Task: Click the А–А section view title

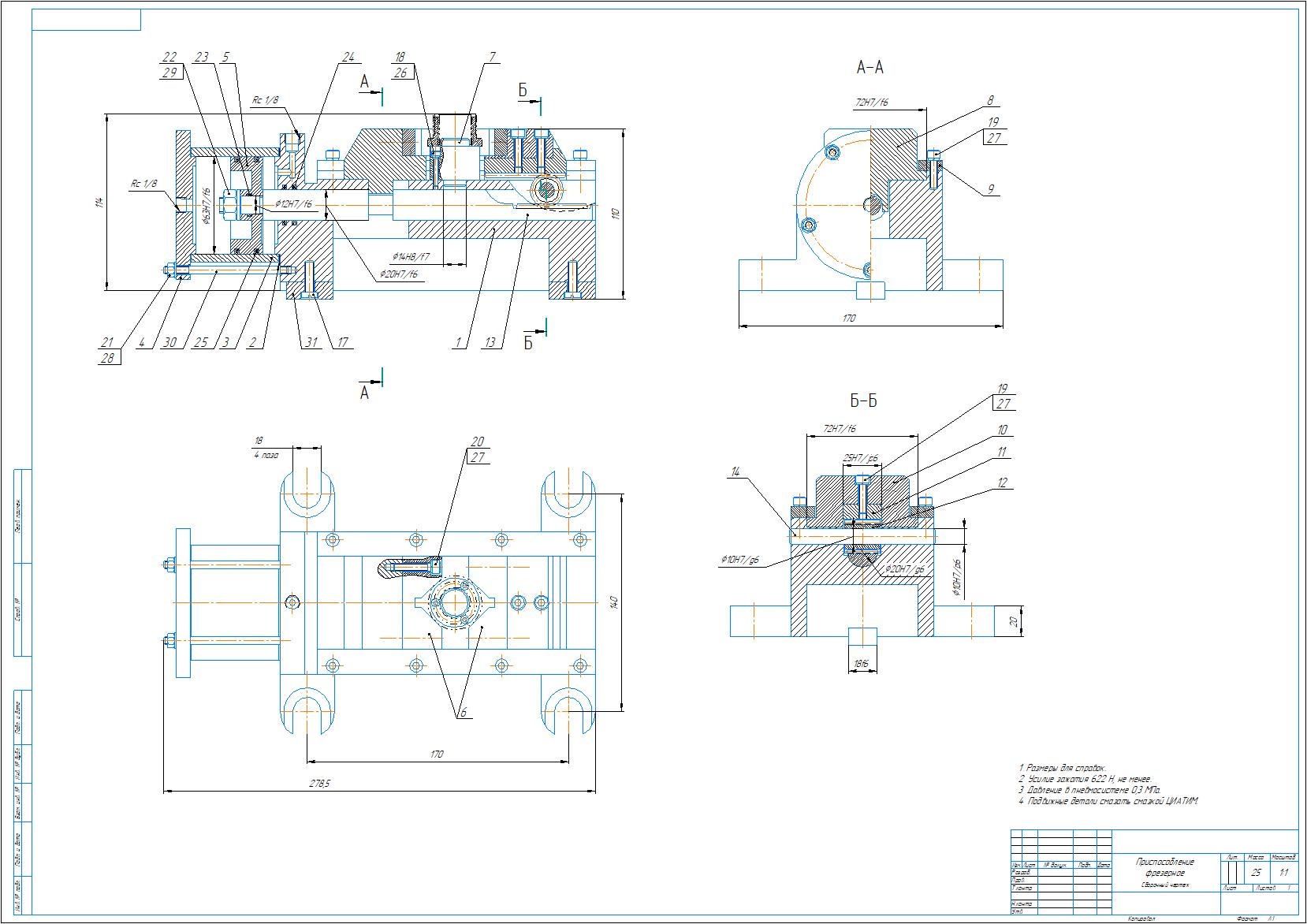Action: [869, 68]
